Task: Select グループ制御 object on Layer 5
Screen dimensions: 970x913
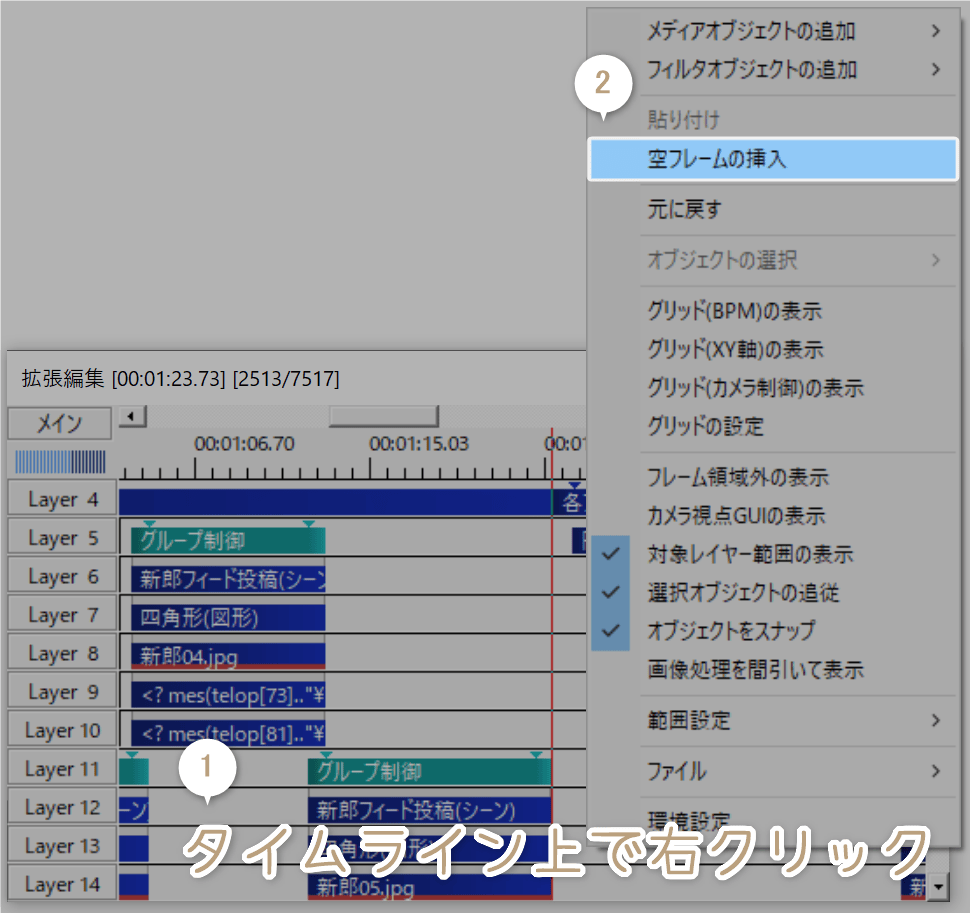Action: pyautogui.click(x=228, y=541)
